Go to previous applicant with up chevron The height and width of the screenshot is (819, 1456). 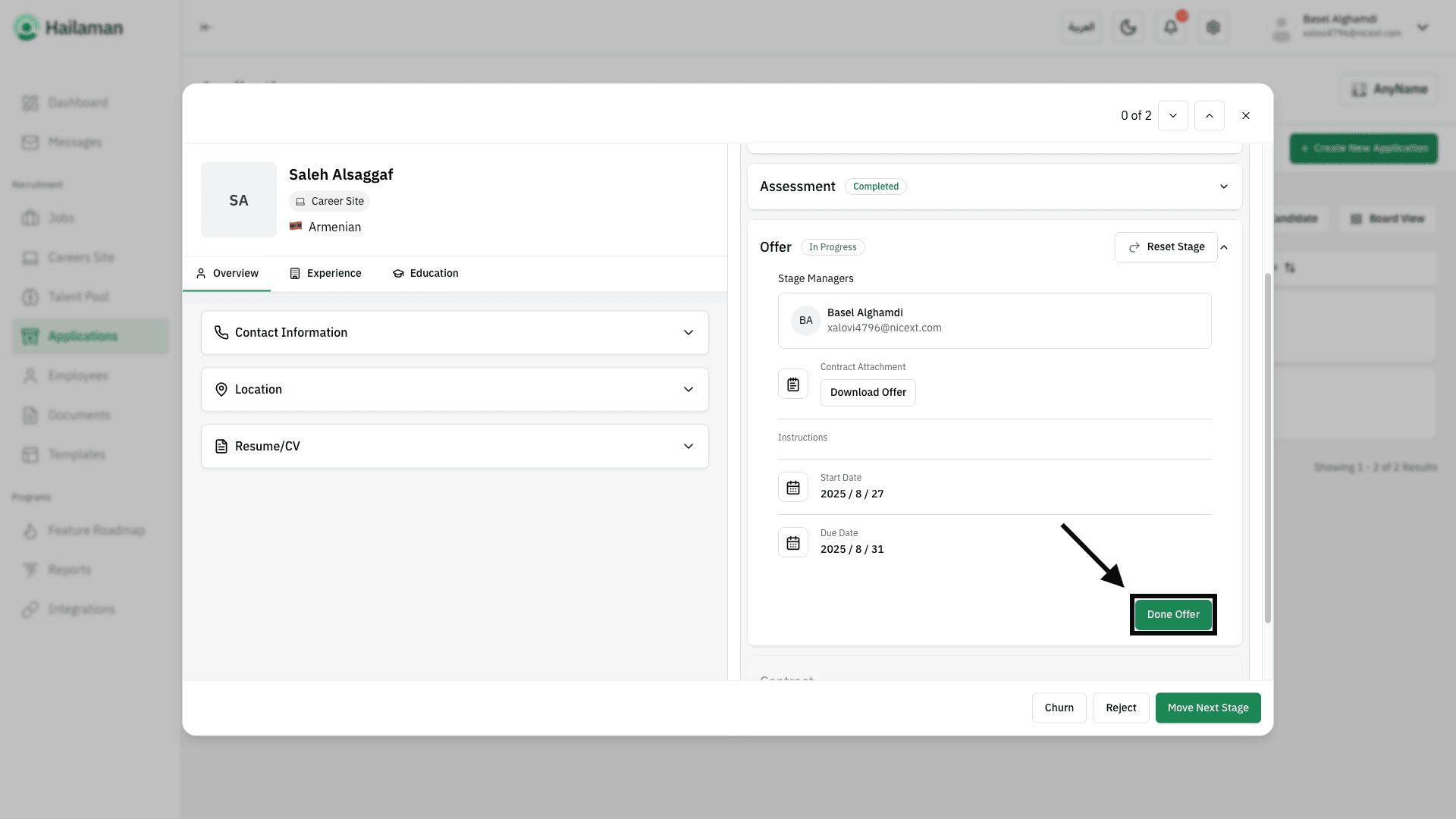[x=1210, y=116]
